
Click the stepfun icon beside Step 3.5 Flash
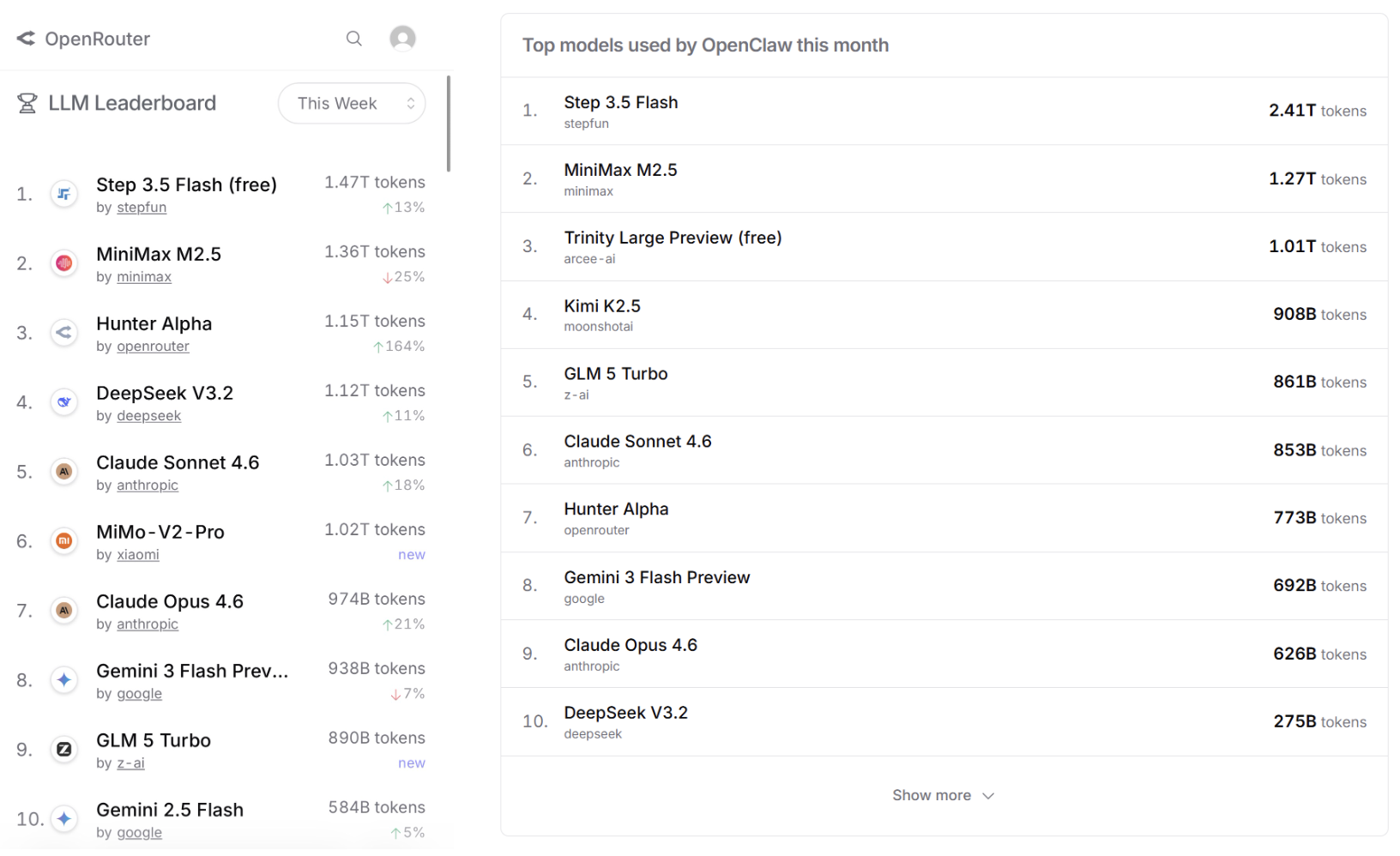tap(64, 194)
